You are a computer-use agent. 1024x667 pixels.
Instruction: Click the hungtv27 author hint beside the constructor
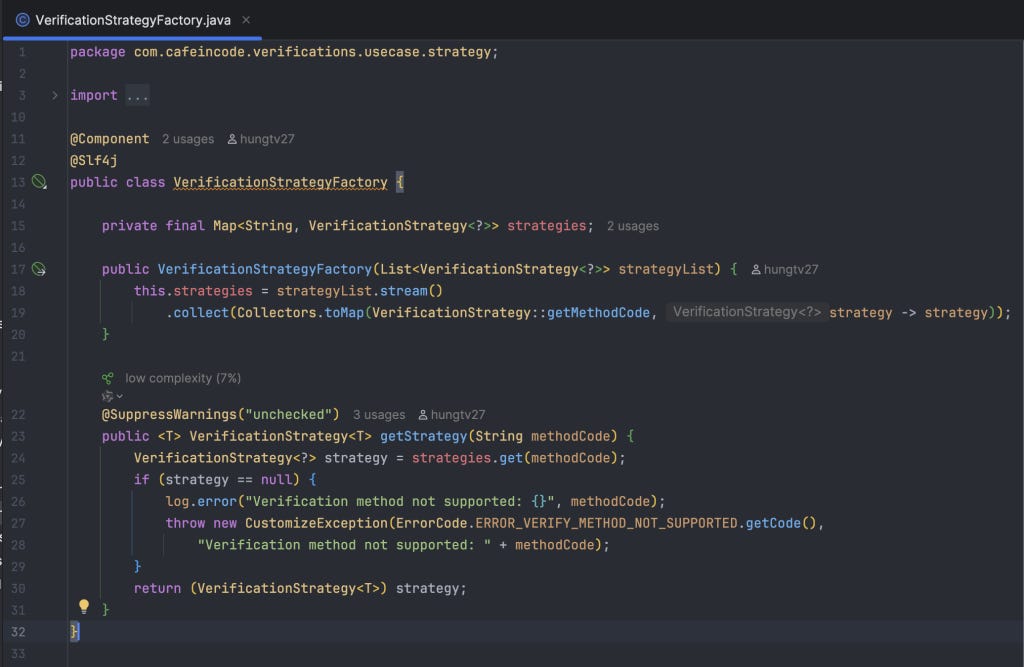point(784,269)
